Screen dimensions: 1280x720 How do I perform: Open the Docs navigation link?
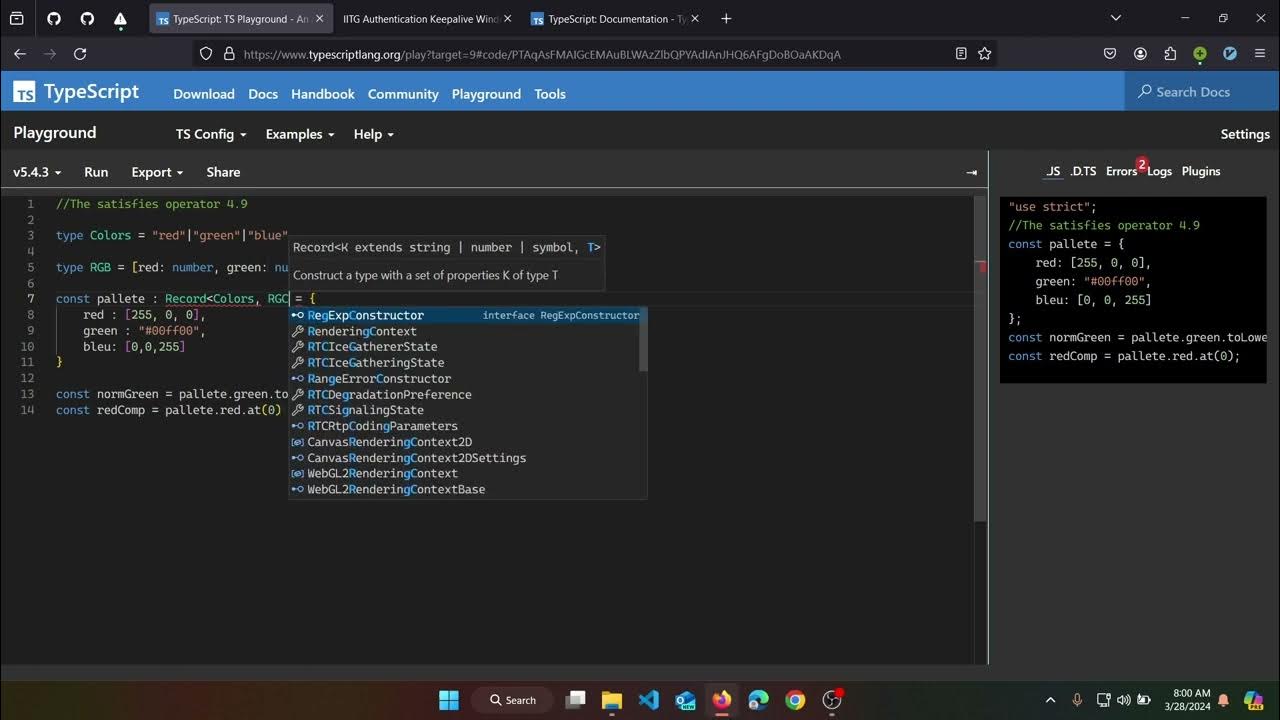pyautogui.click(x=263, y=94)
